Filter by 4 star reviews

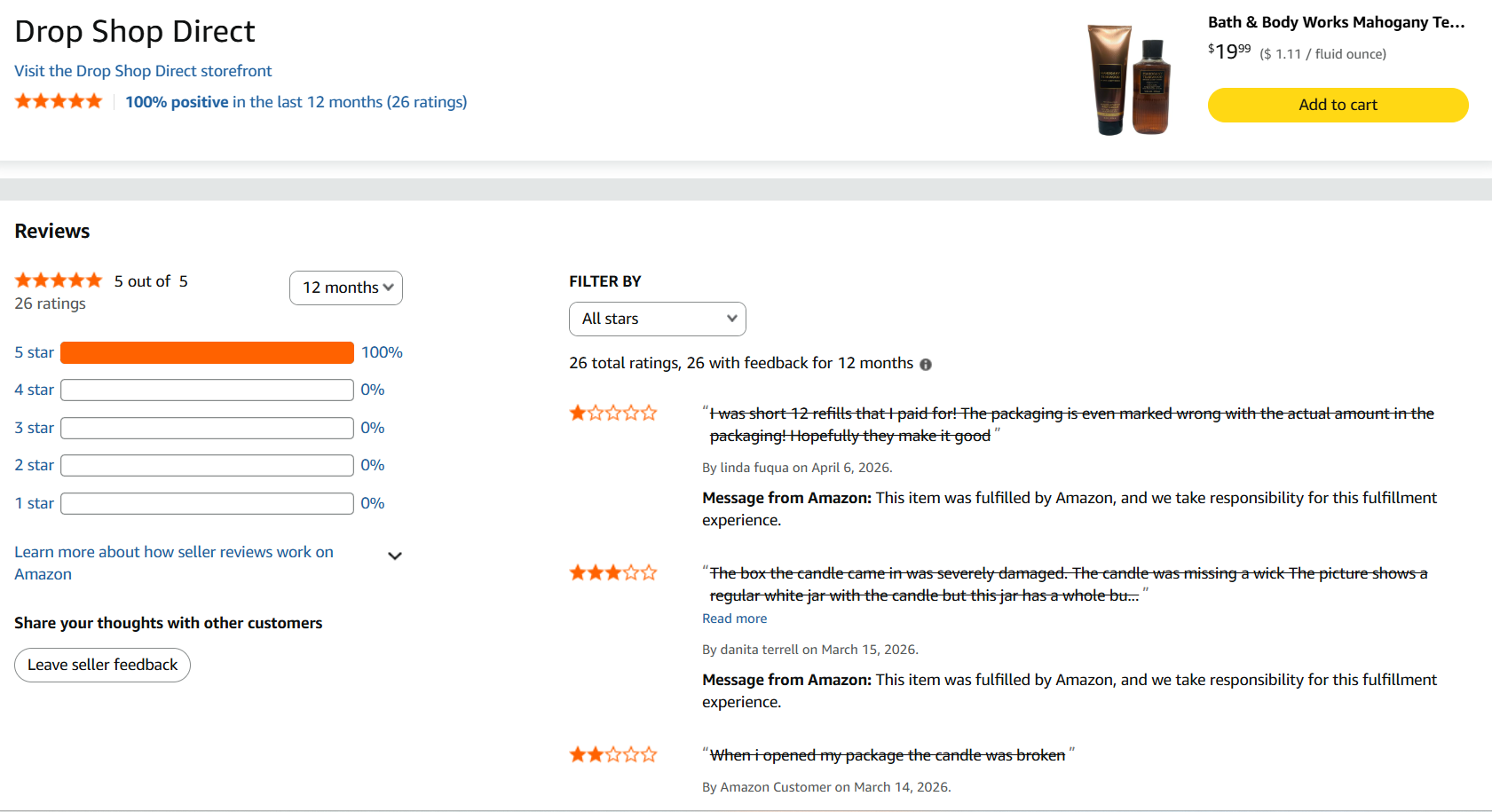click(x=34, y=390)
